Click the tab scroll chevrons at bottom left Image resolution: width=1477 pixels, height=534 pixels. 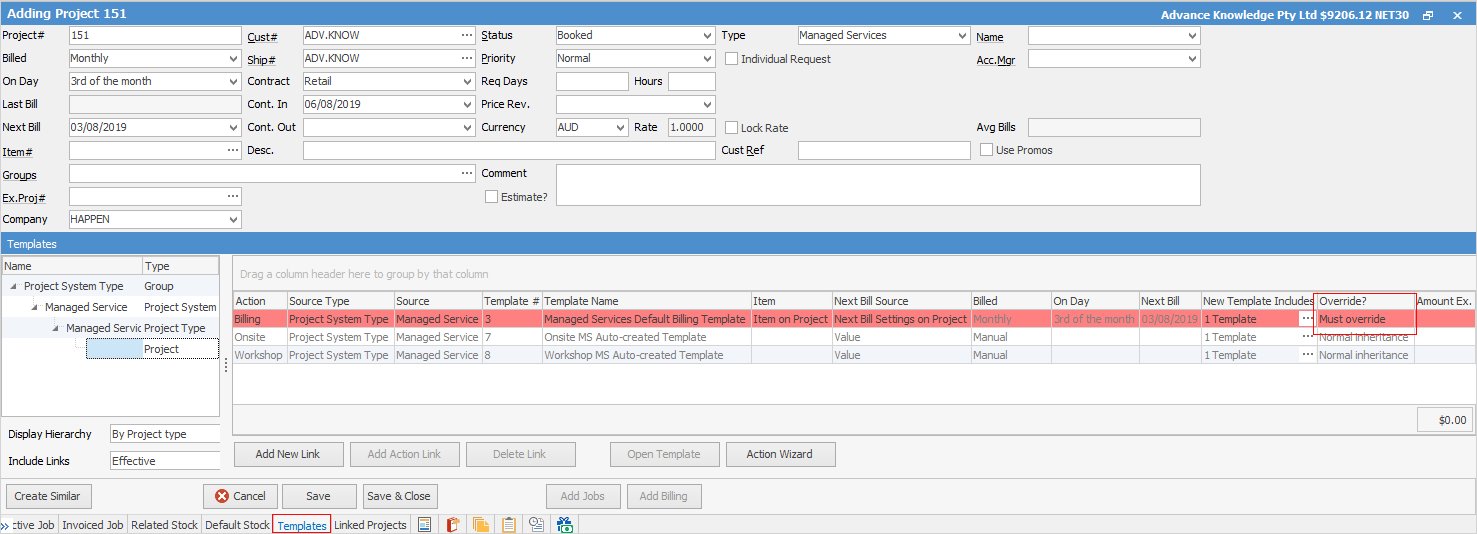click(x=5, y=526)
